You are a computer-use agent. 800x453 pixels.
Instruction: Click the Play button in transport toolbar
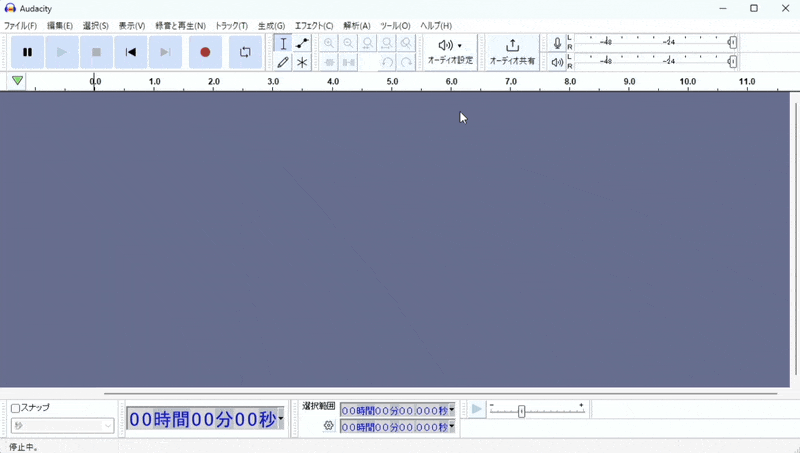click(62, 52)
